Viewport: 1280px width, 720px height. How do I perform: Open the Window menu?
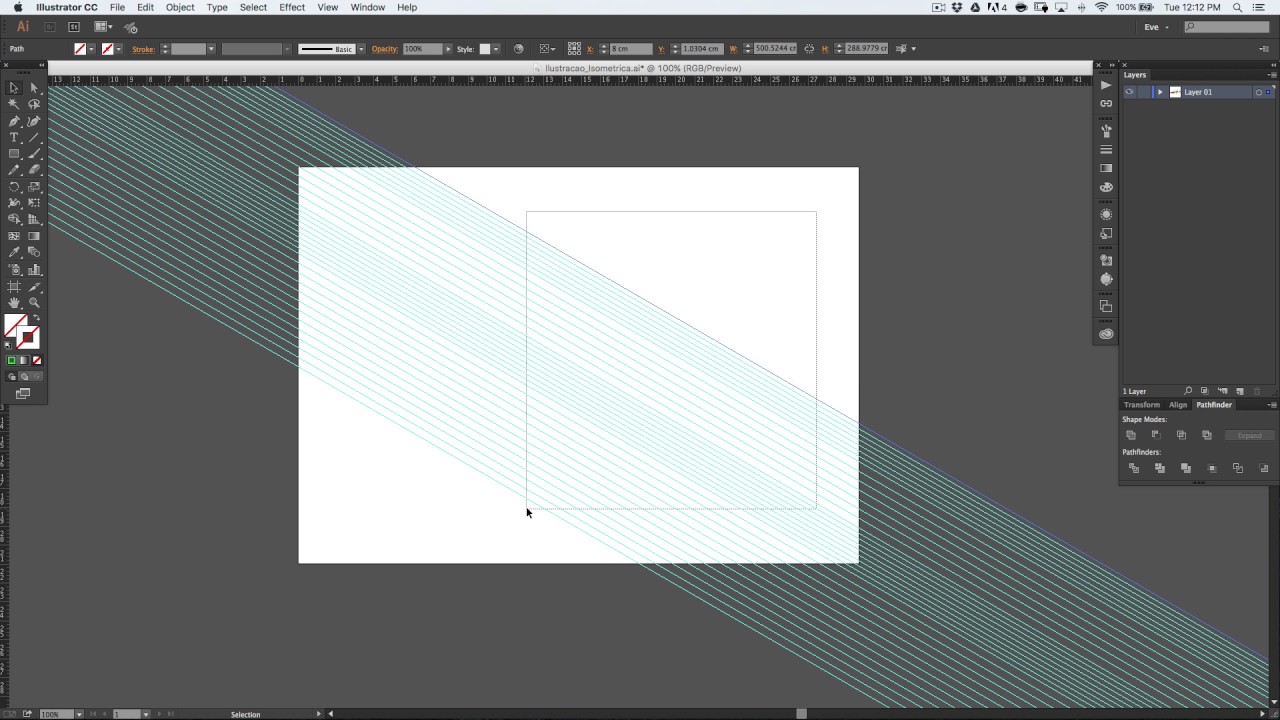(367, 7)
